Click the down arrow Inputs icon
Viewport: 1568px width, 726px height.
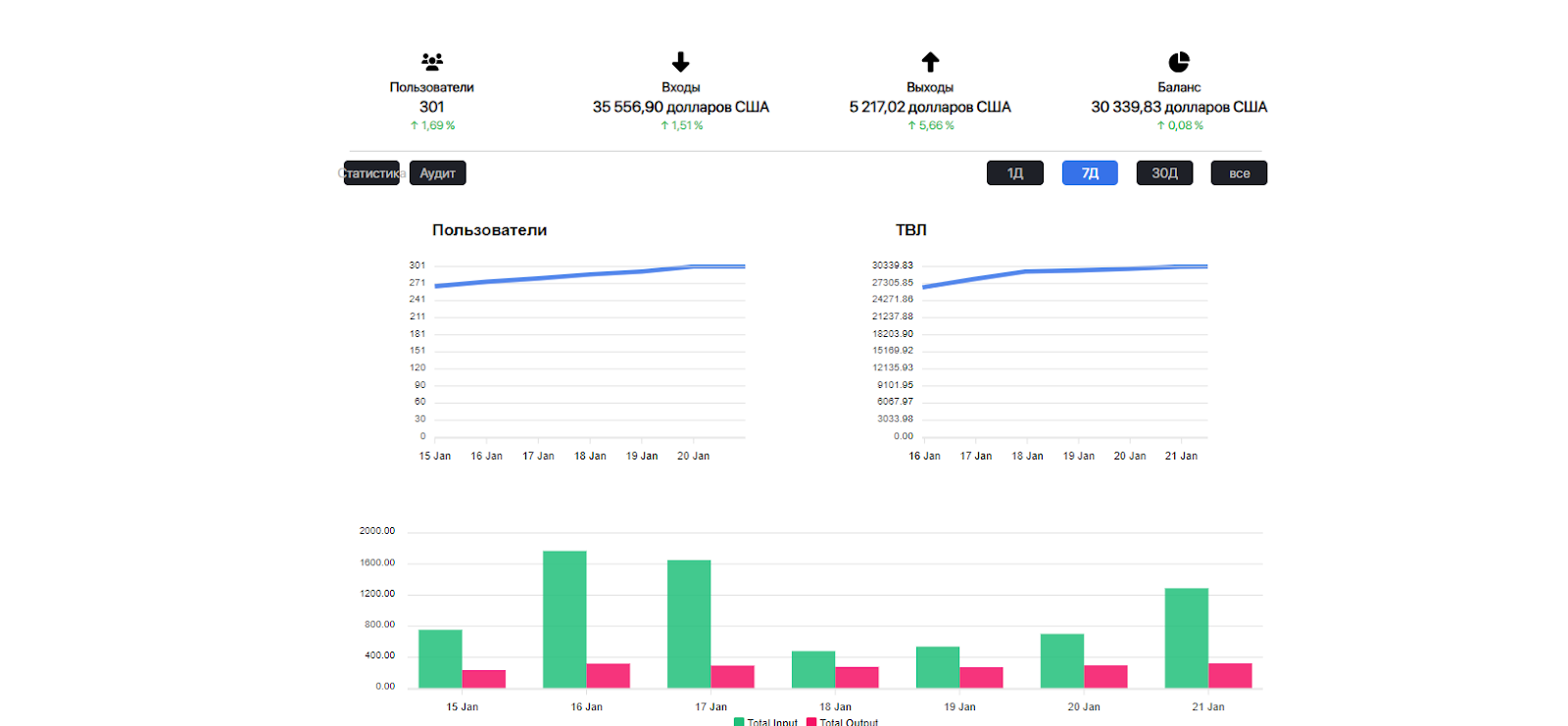click(680, 62)
